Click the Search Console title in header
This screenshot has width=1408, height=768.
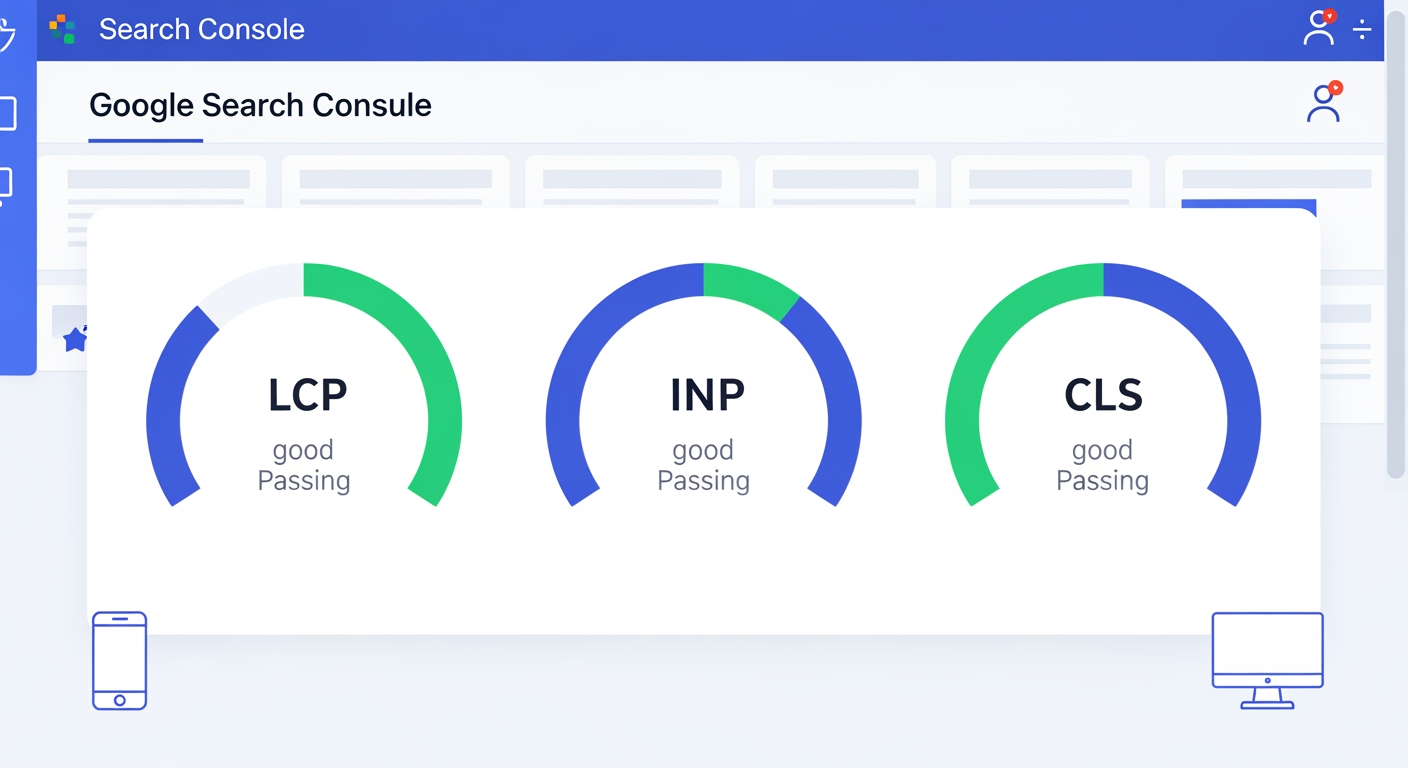click(x=201, y=29)
